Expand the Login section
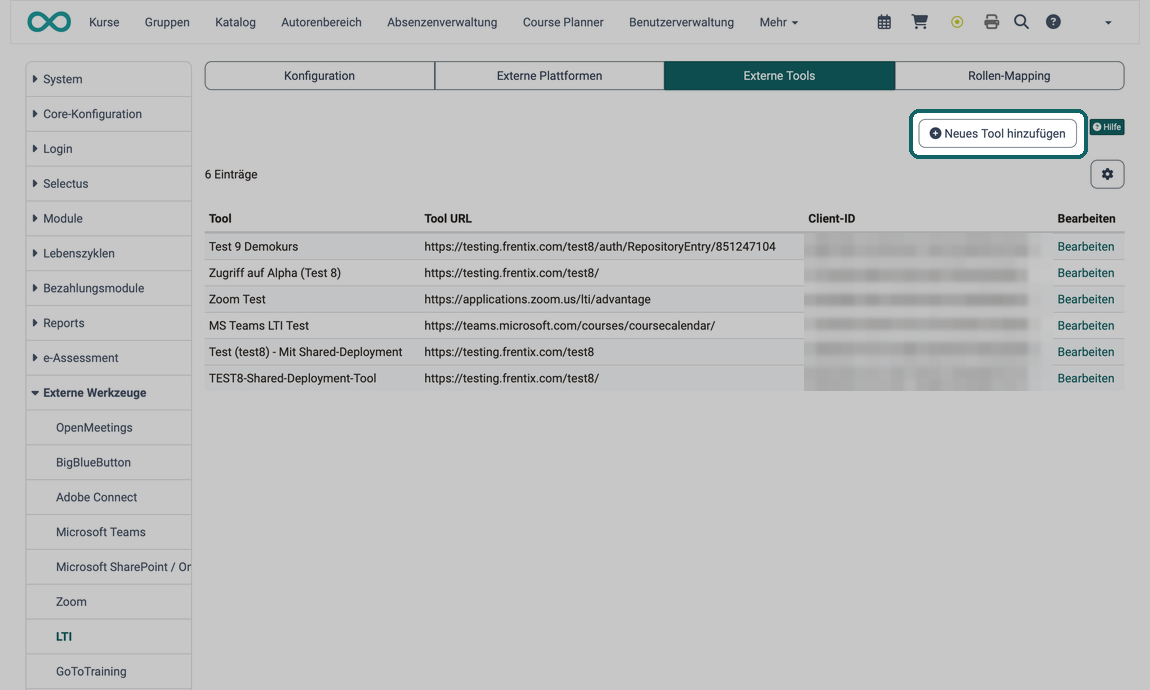Viewport: 1150px width, 690px height. click(x=109, y=149)
